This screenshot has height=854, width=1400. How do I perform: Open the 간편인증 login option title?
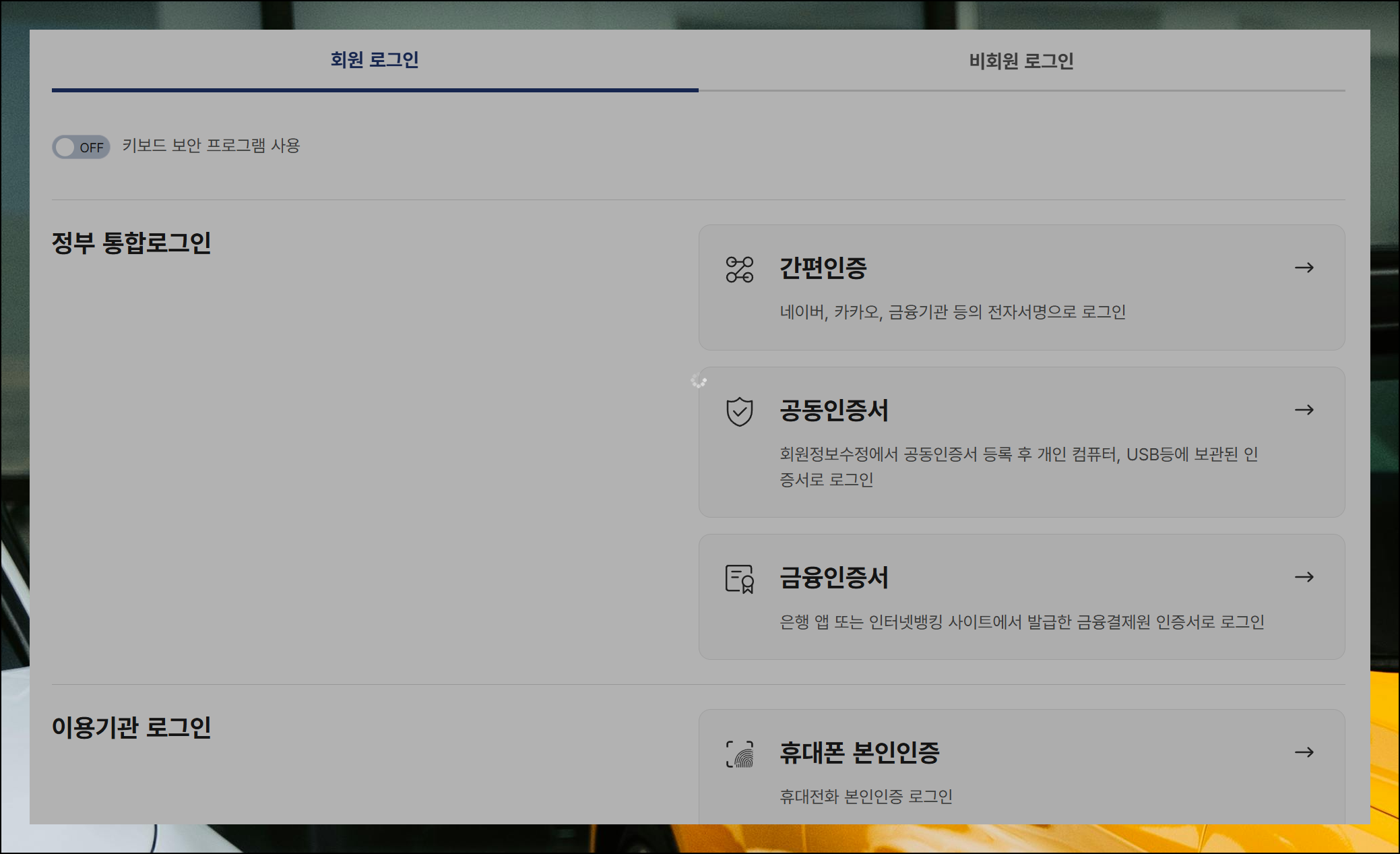823,268
